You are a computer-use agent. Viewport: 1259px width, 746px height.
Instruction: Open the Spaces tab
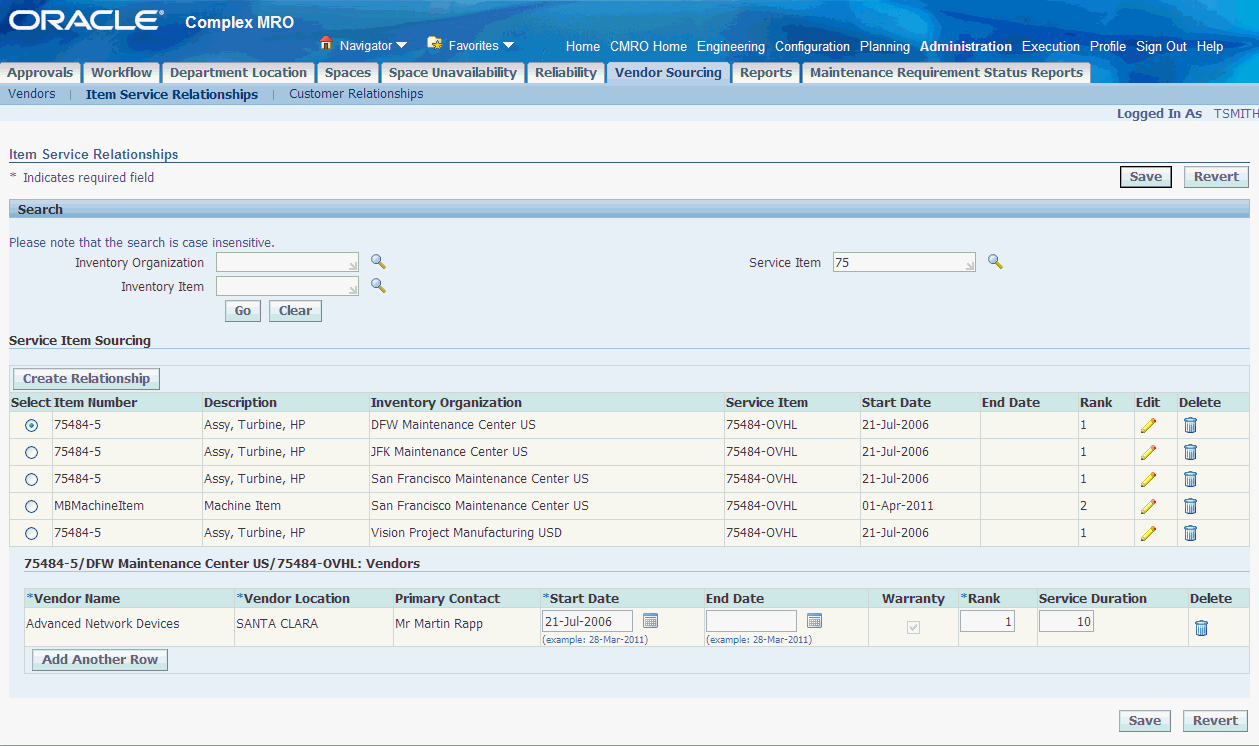[x=348, y=72]
